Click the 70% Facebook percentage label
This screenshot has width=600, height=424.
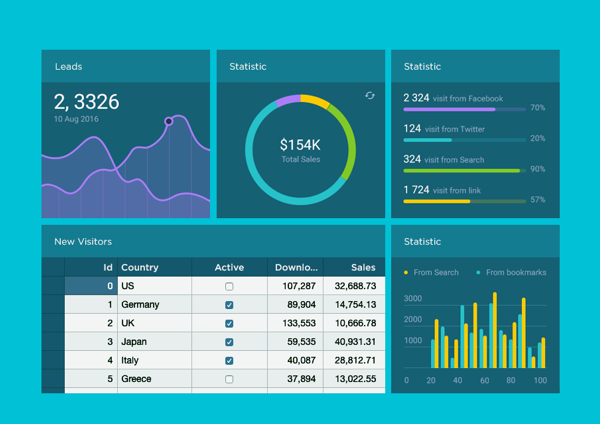pyautogui.click(x=538, y=108)
